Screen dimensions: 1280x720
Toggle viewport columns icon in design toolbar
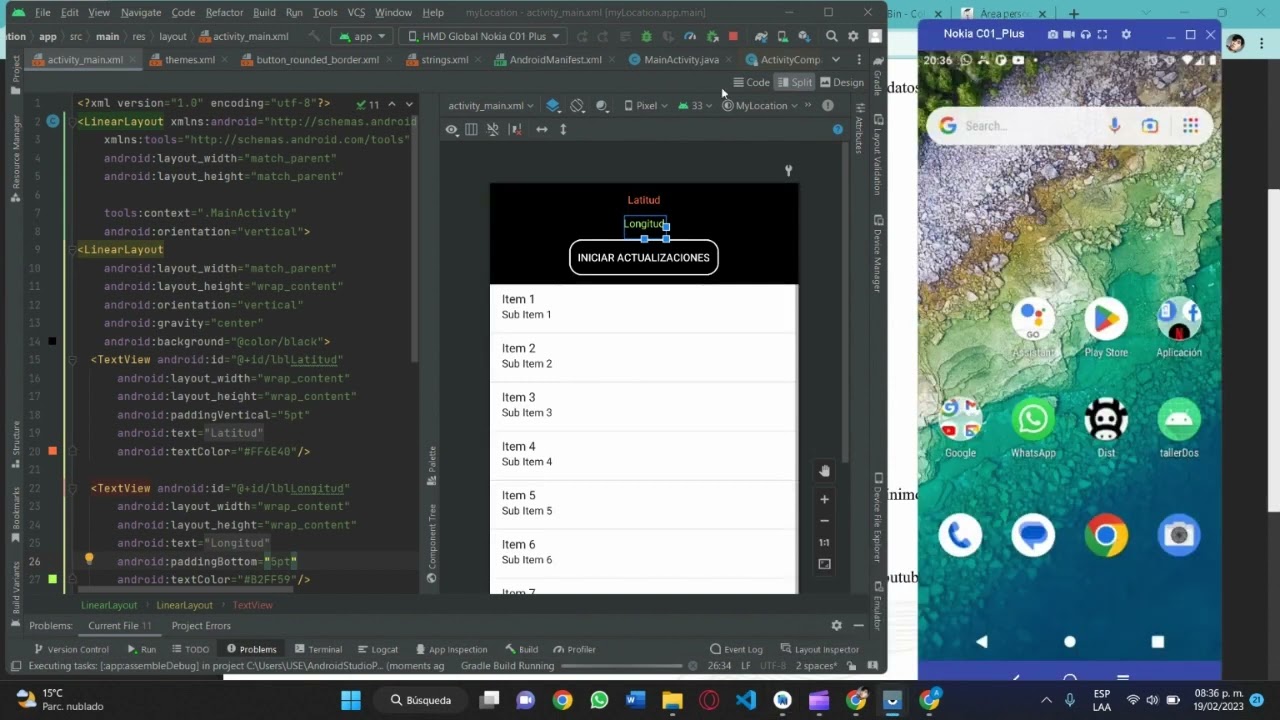point(471,129)
